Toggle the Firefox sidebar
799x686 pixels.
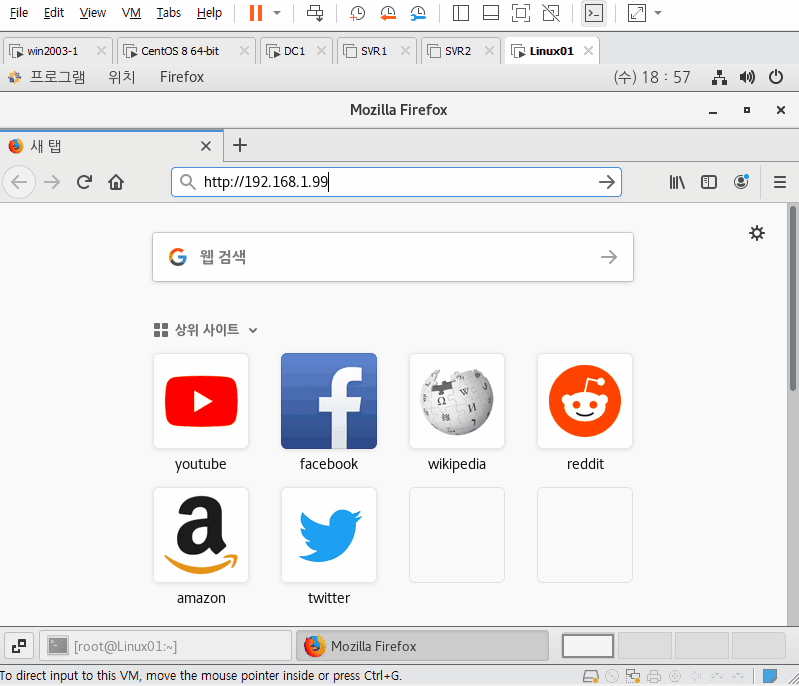tap(709, 182)
